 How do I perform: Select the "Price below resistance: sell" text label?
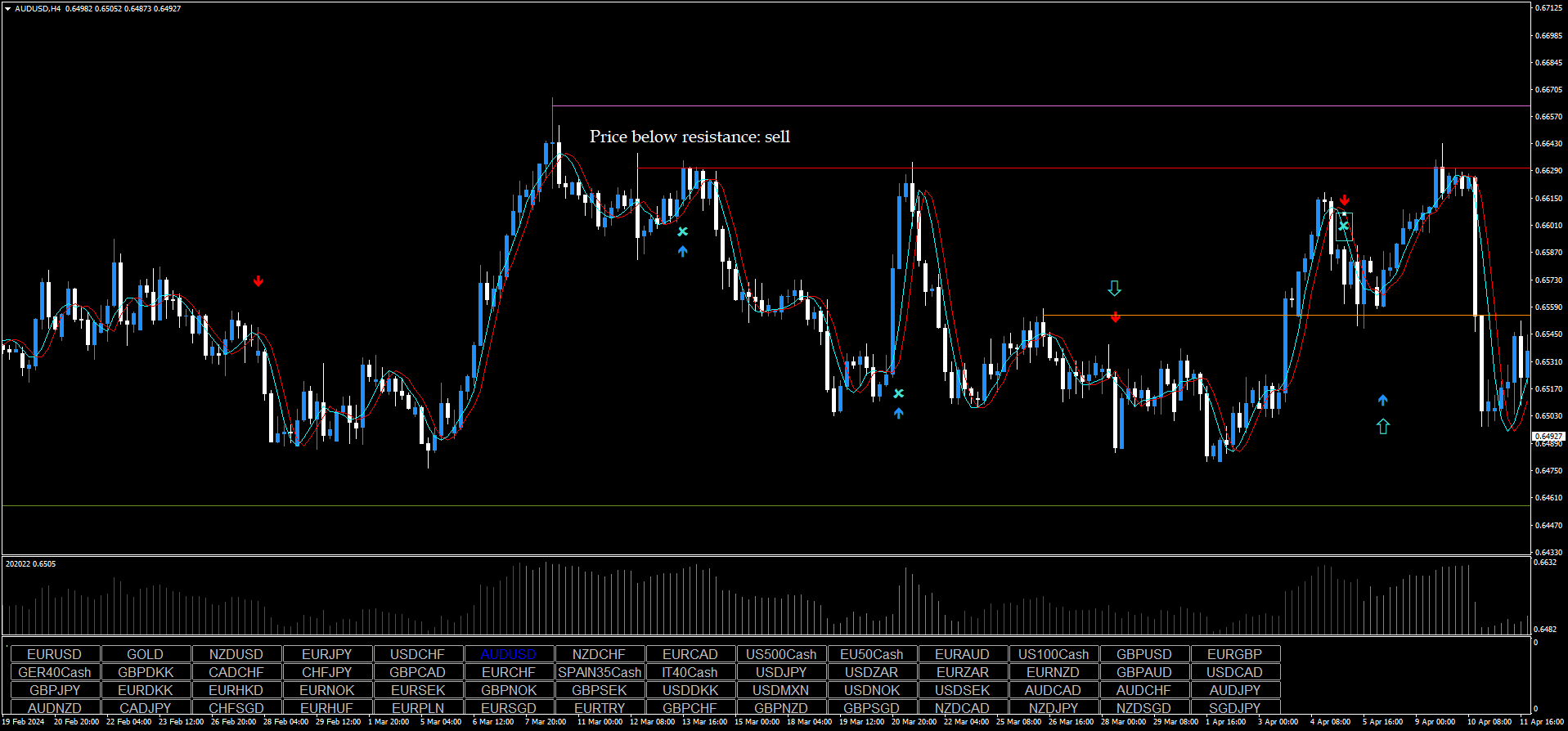(690, 137)
